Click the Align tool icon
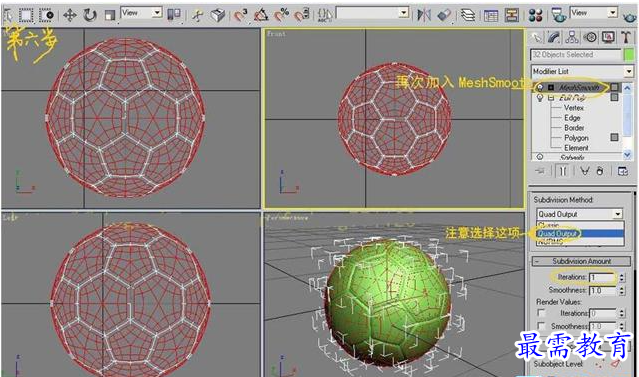The image size is (639, 377). point(444,15)
